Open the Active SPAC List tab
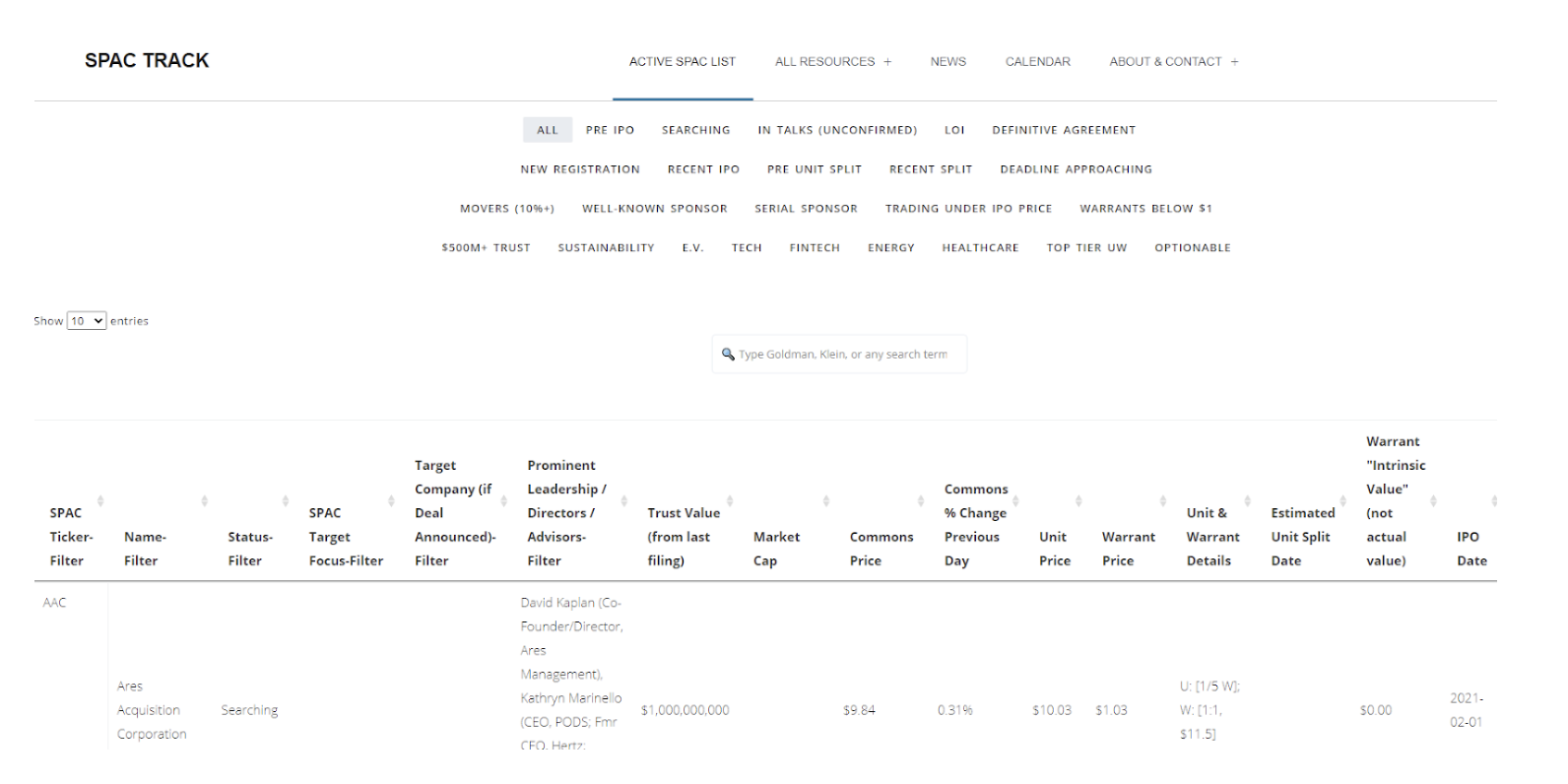Screen dimensions: 1568x784 pyautogui.click(x=682, y=61)
